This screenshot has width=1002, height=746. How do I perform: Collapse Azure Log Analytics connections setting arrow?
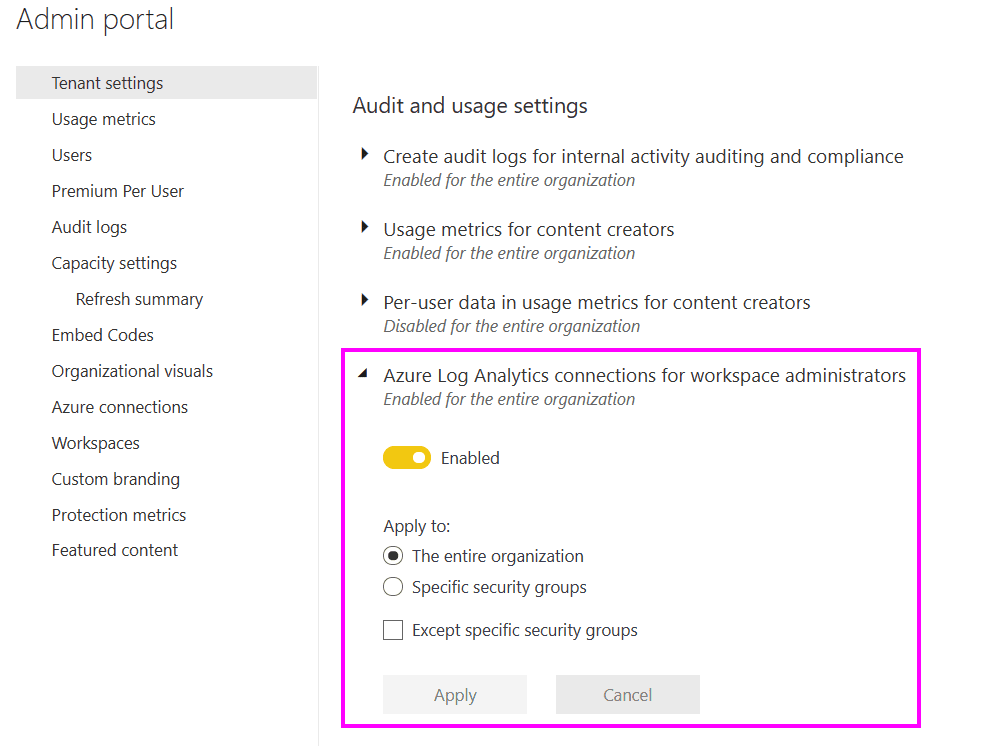[363, 373]
